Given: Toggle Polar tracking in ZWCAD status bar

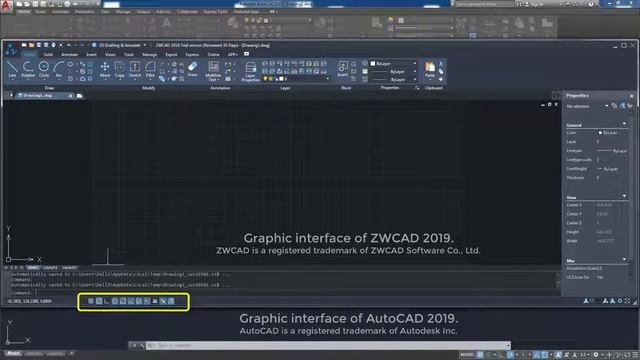Looking at the screenshot, I should pyautogui.click(x=115, y=301).
